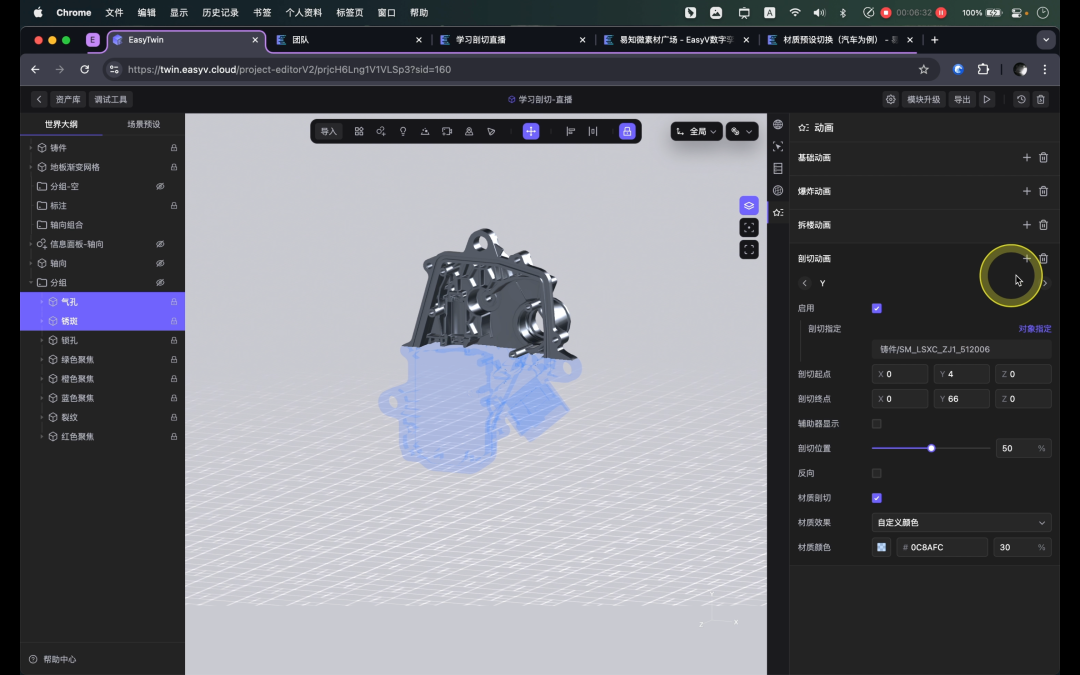Click the person/avatar icon in viewport toolbar
Viewport: 1080px width, 675px height.
click(x=469, y=131)
